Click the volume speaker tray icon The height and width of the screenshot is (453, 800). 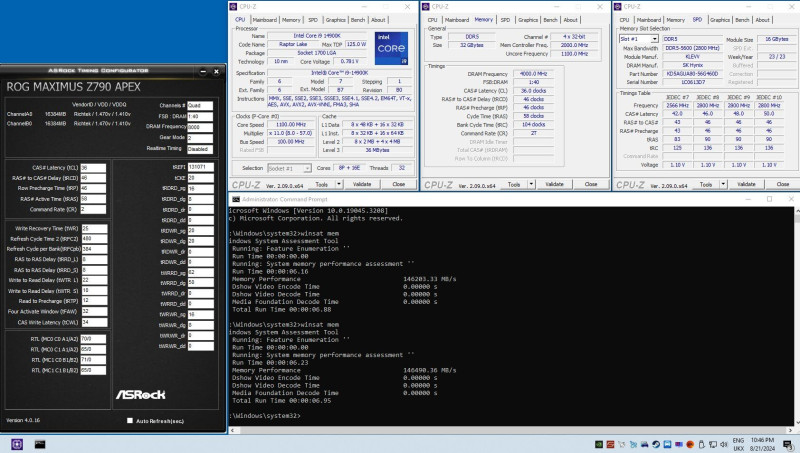pyautogui.click(x=723, y=444)
